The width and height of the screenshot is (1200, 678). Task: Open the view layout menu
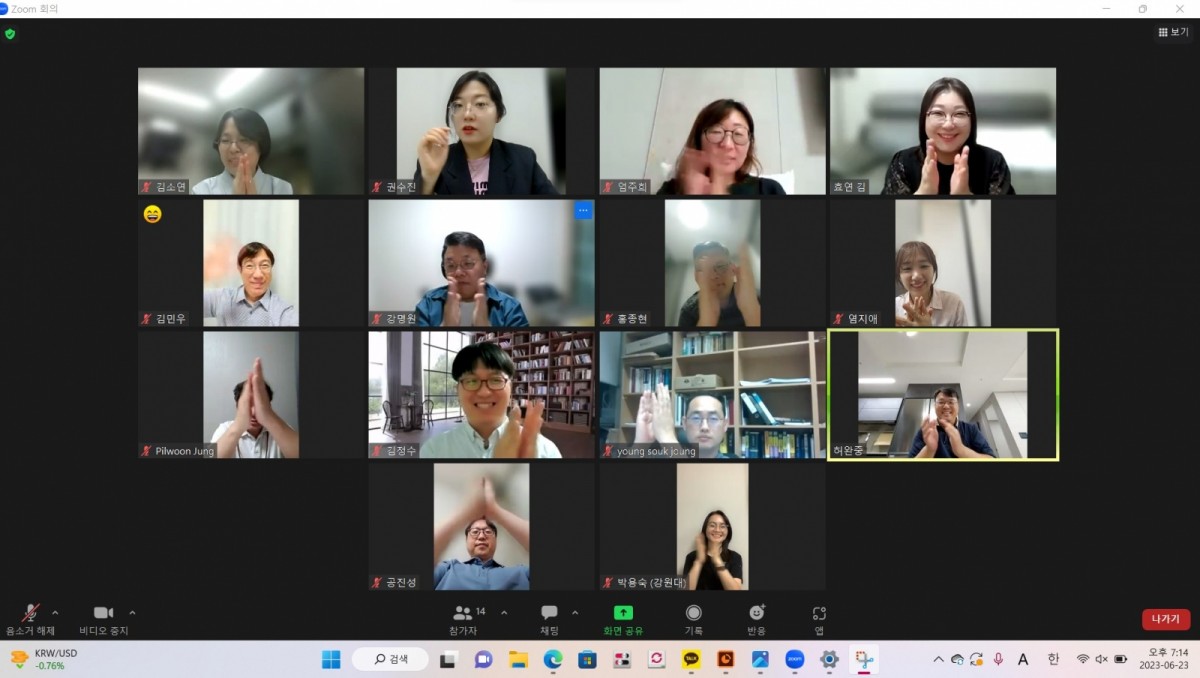1174,32
